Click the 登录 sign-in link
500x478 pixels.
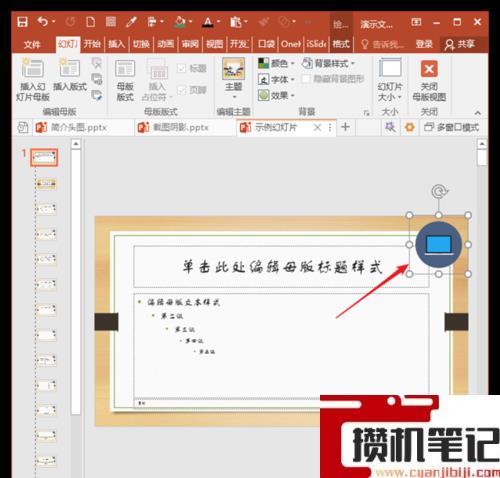[x=424, y=44]
